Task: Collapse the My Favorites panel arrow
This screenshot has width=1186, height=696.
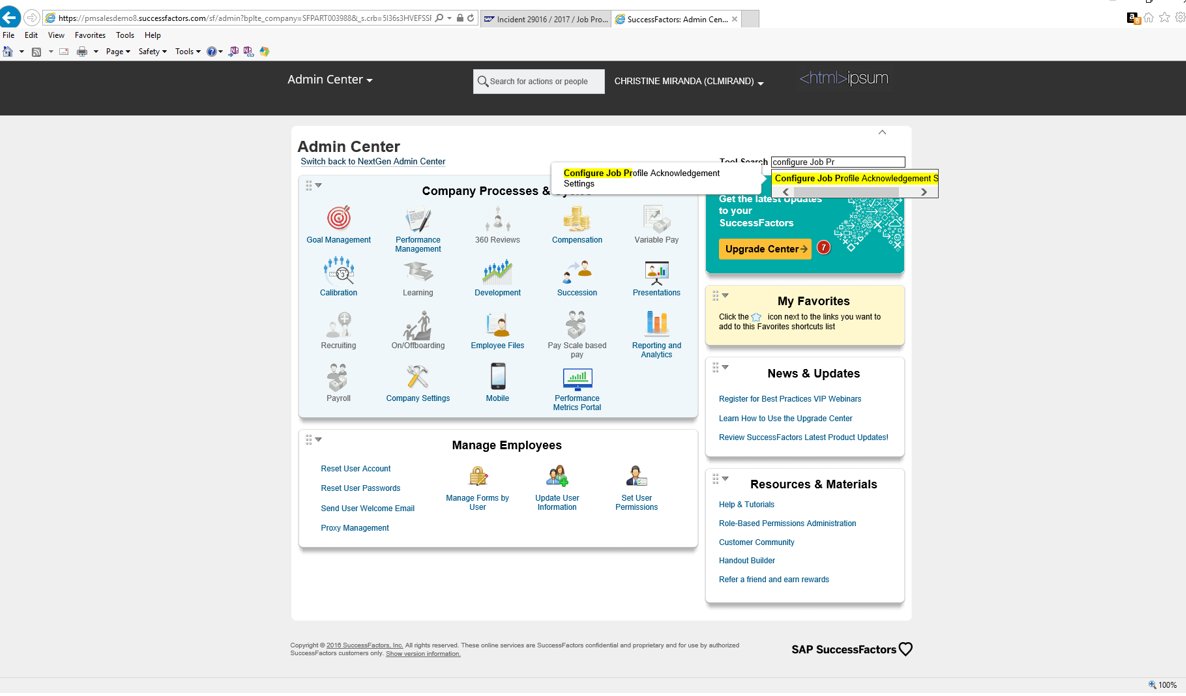Action: tap(725, 296)
